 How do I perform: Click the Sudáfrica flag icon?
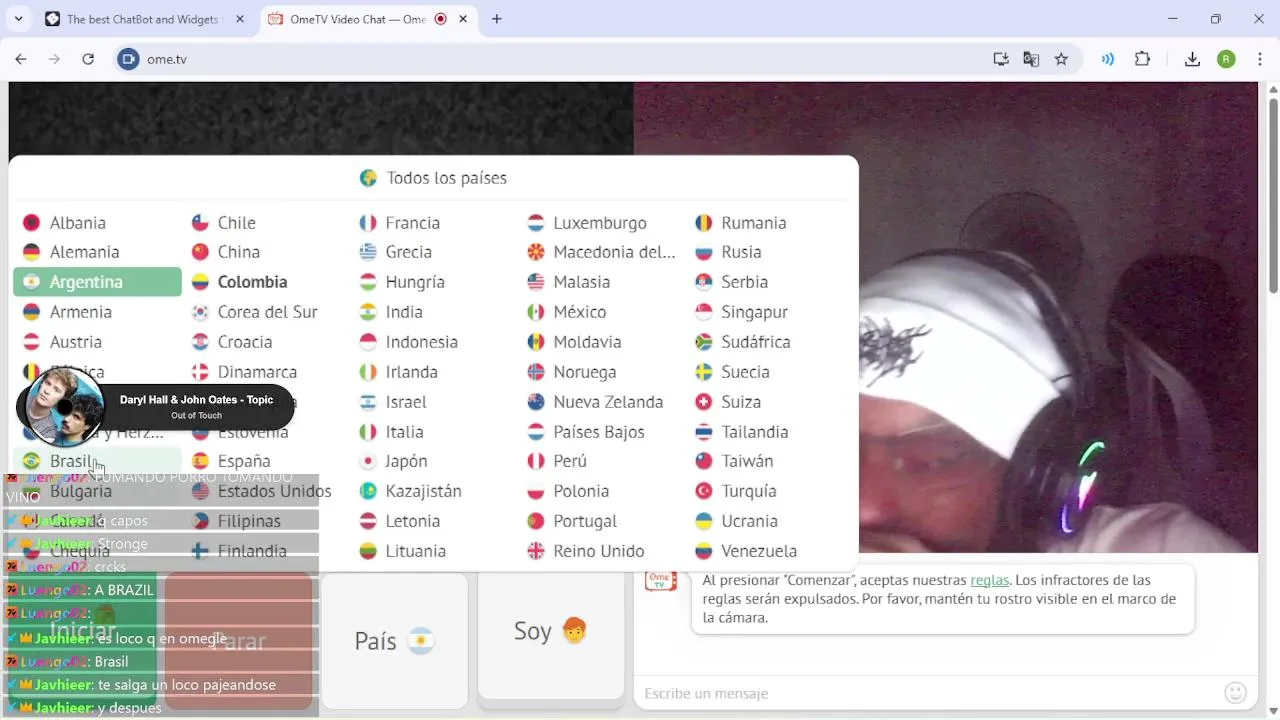[704, 342]
